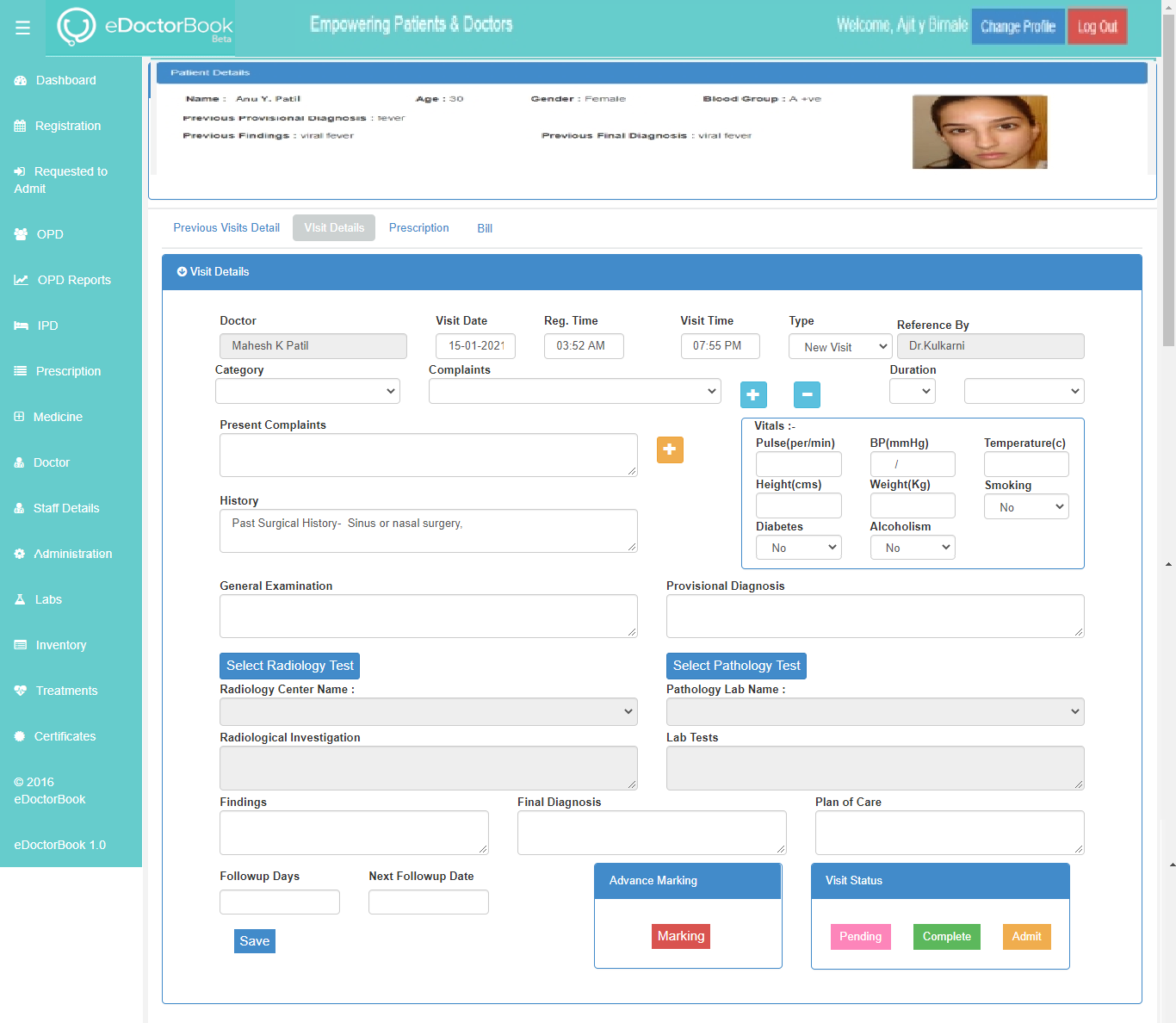This screenshot has width=1176, height=1023.
Task: Open the visit Type dropdown
Action: (x=839, y=347)
